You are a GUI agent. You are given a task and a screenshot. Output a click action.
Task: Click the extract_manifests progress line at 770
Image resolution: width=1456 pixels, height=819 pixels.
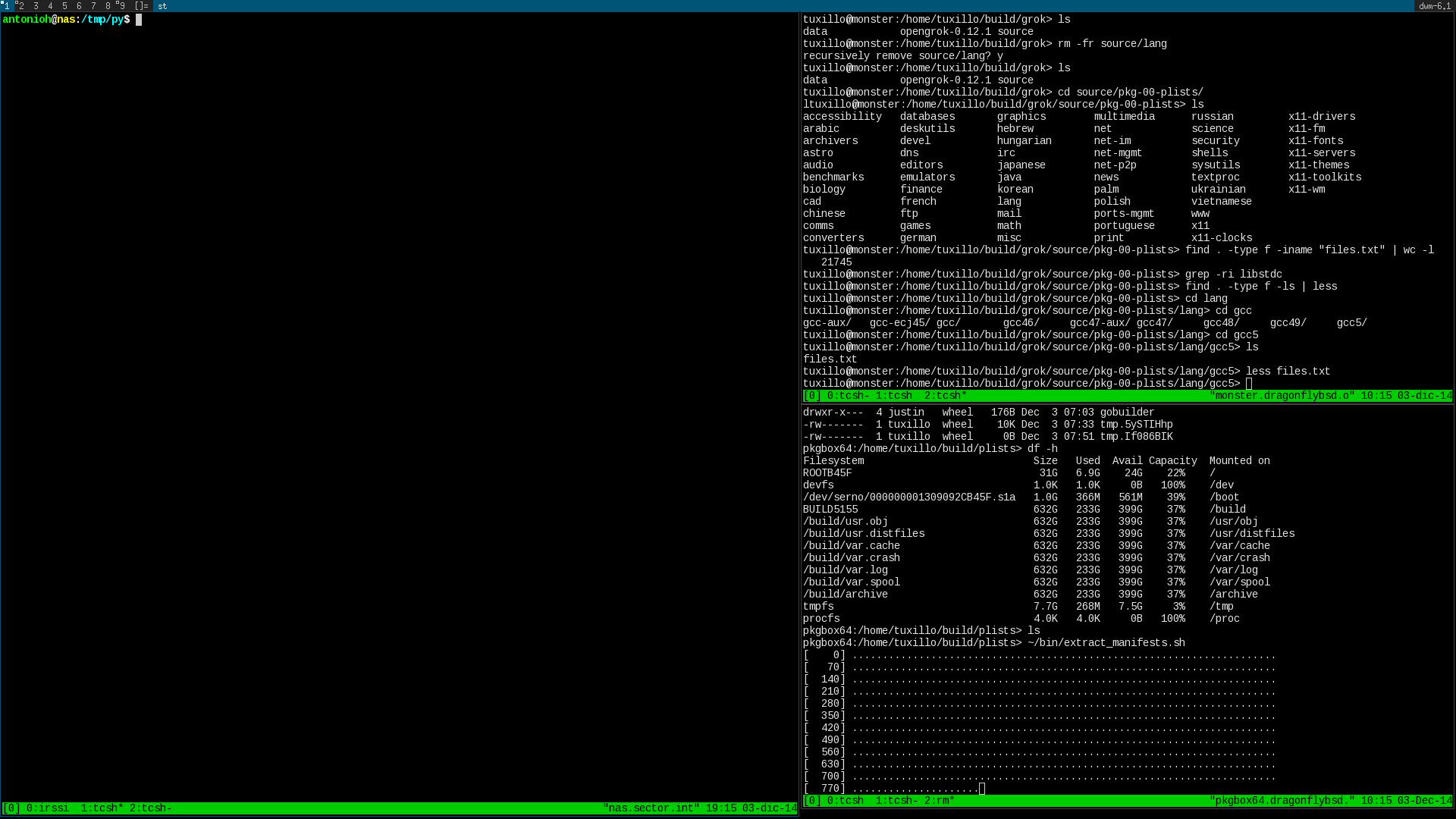point(895,789)
